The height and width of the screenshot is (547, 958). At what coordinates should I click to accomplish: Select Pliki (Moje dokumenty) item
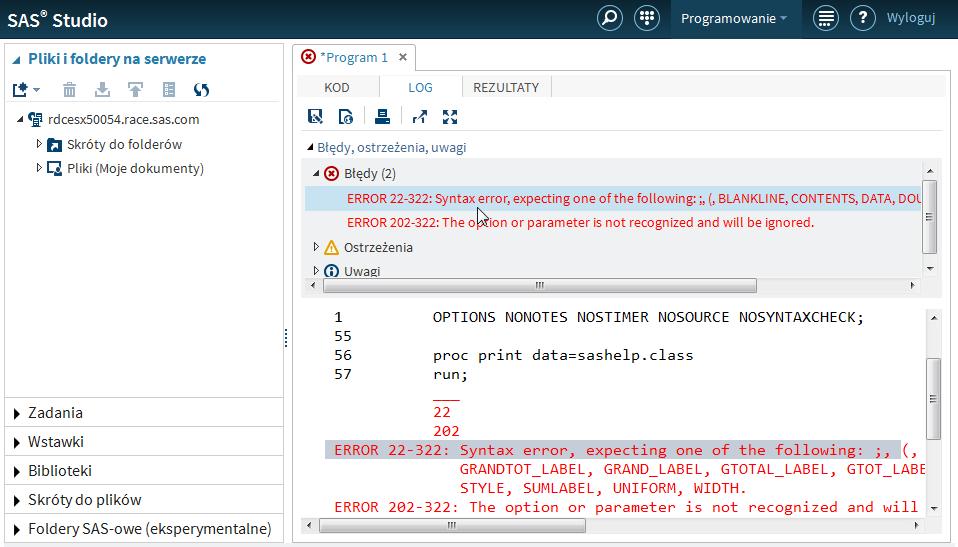coord(136,168)
